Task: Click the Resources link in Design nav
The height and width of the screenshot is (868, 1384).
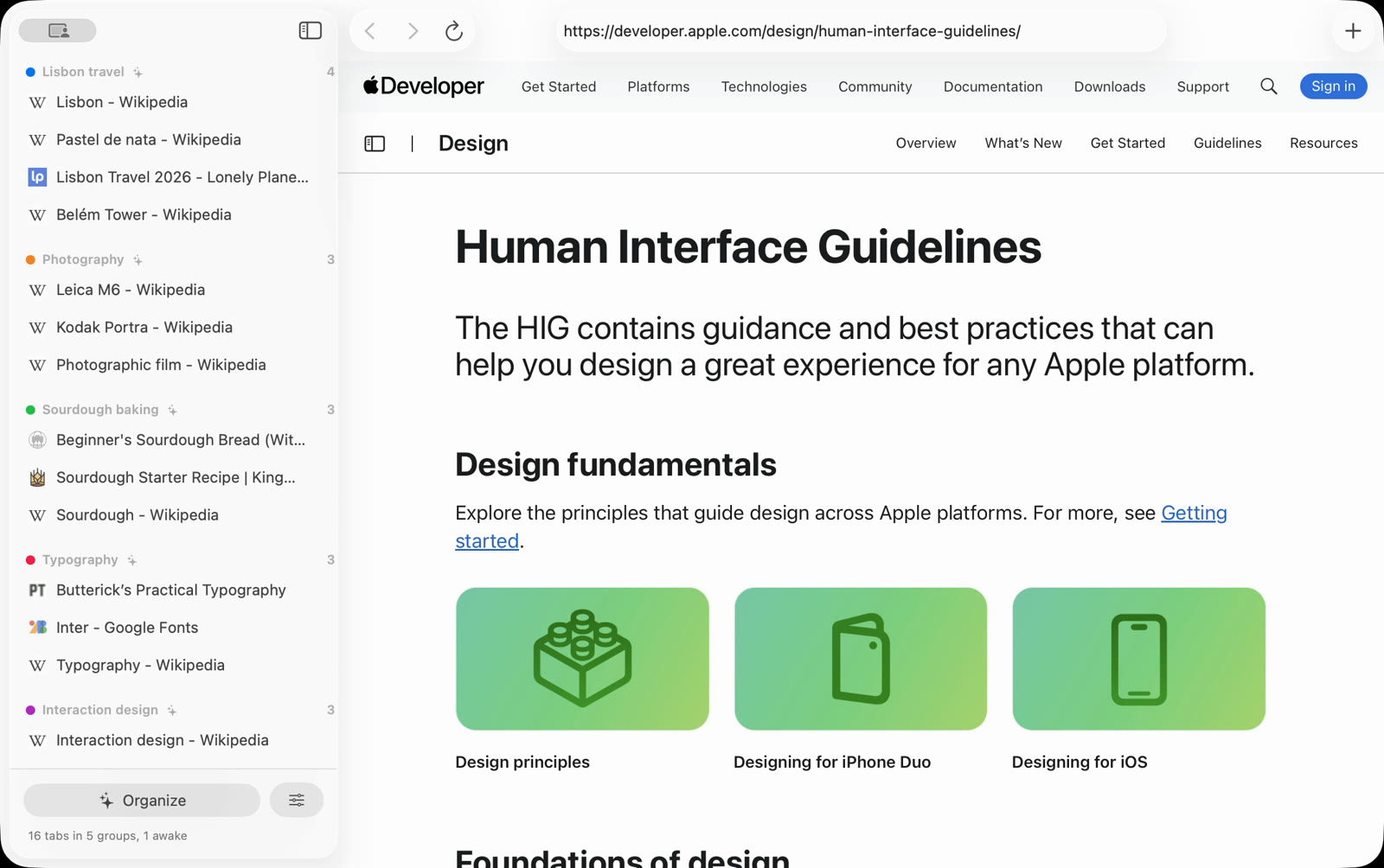Action: tap(1323, 144)
